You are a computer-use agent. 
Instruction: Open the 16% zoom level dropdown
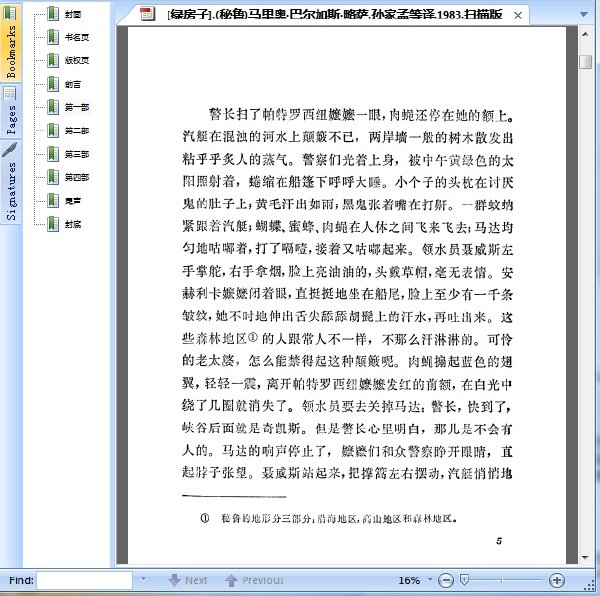pos(430,580)
